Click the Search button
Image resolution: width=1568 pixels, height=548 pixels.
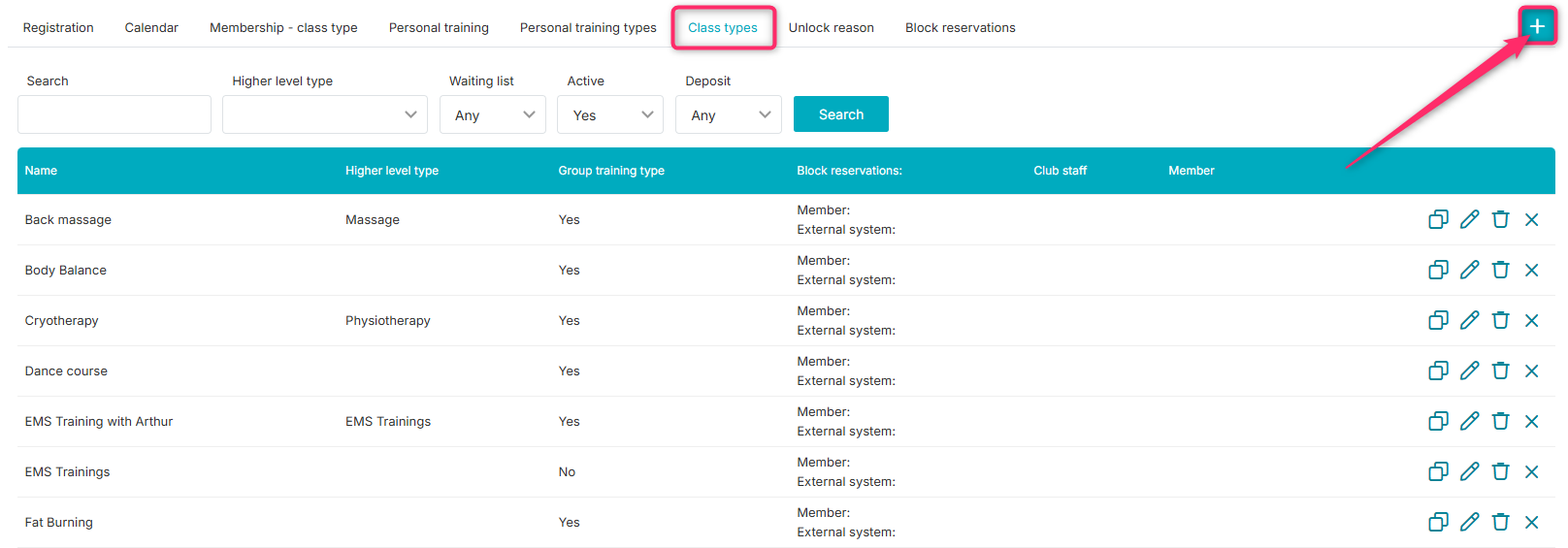pos(841,114)
